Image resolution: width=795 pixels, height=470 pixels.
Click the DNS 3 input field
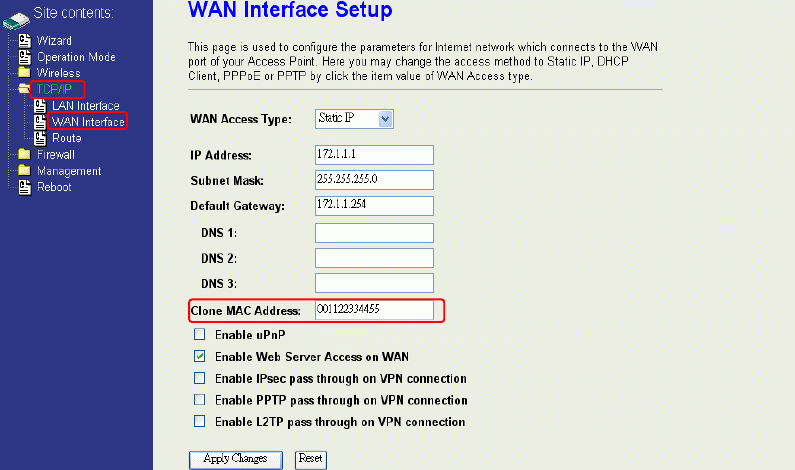[x=374, y=283]
